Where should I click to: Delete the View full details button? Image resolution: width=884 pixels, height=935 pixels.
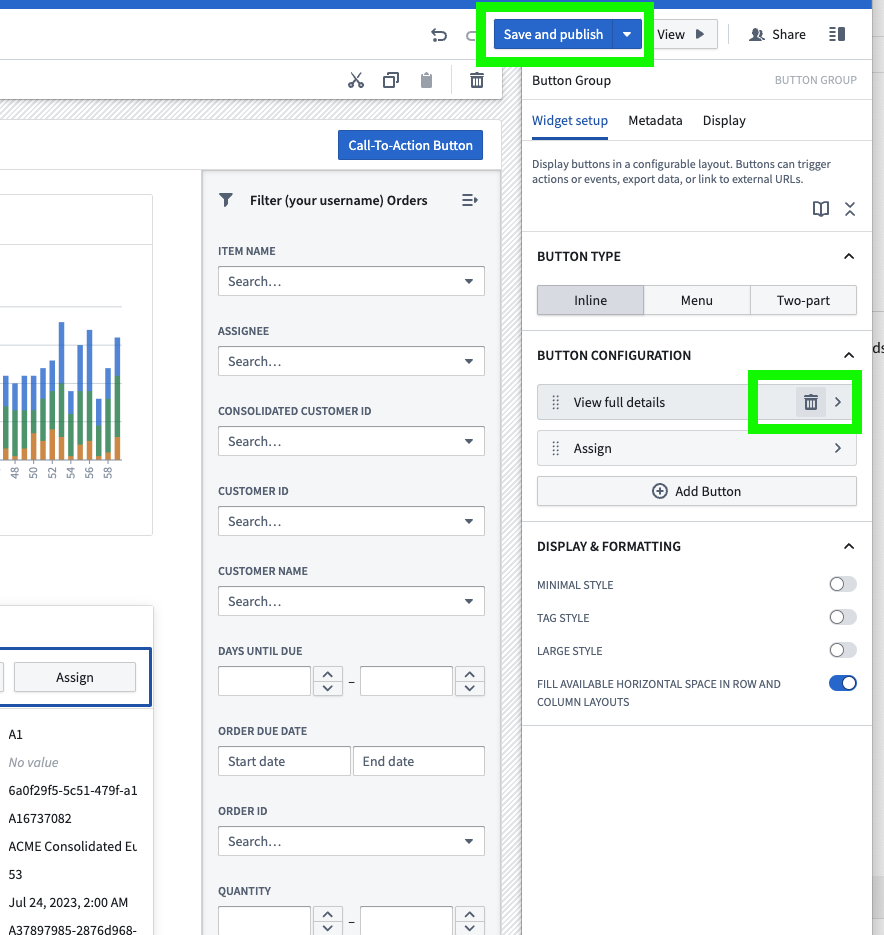(x=811, y=402)
